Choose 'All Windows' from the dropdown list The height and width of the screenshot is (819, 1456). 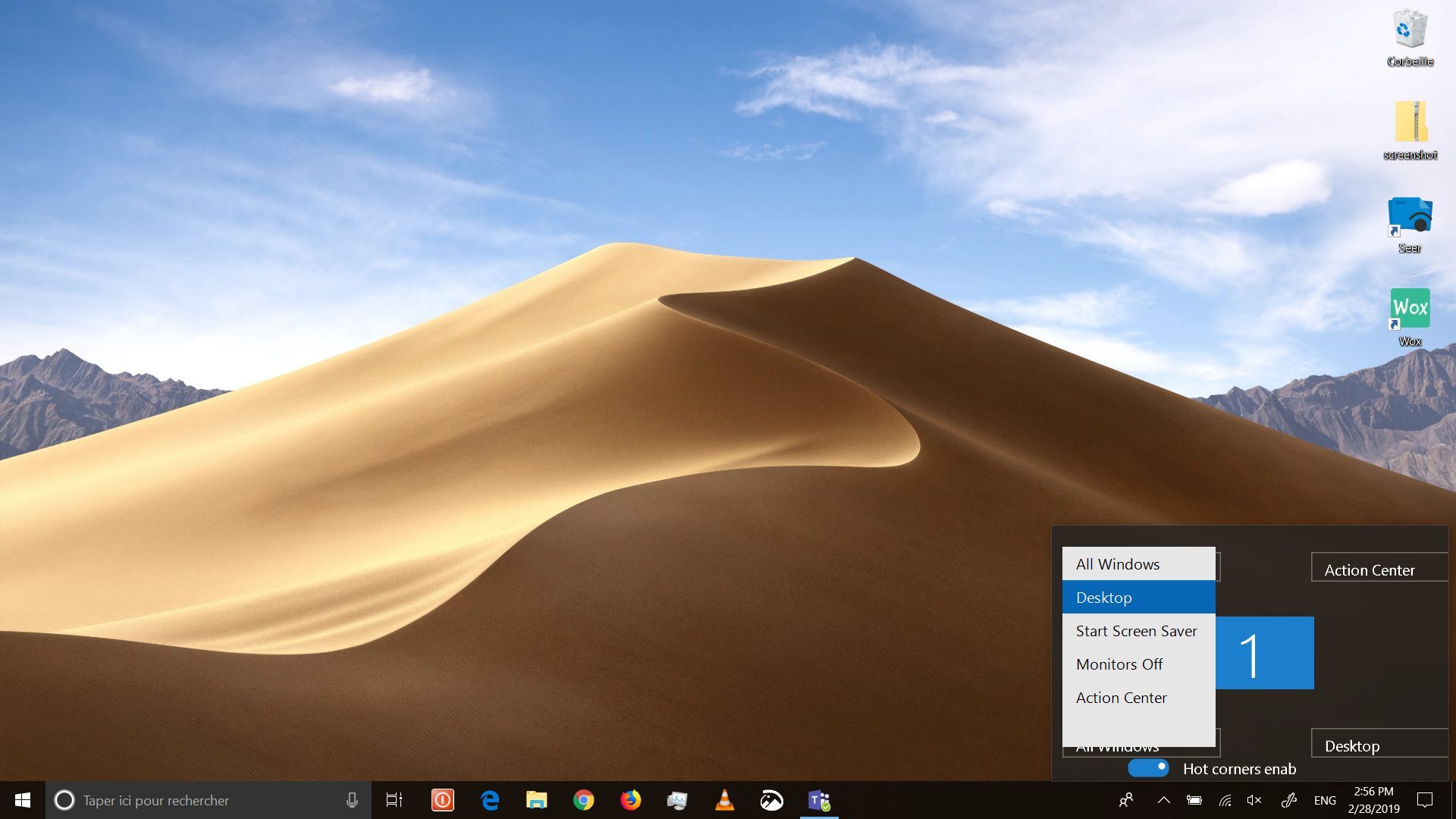tap(1138, 564)
